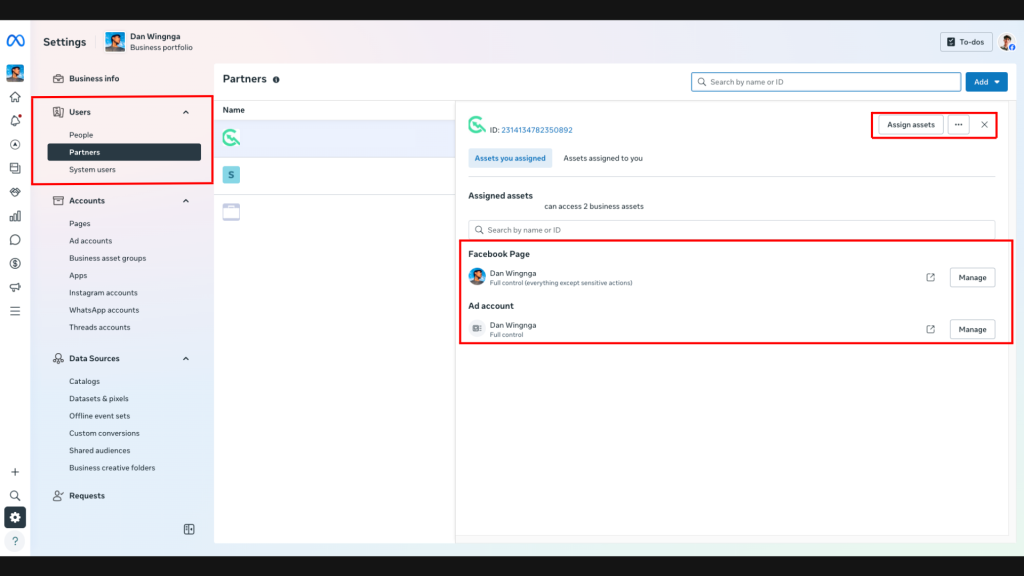Click the Partners info icon
The height and width of the screenshot is (576, 1024).
(x=276, y=80)
